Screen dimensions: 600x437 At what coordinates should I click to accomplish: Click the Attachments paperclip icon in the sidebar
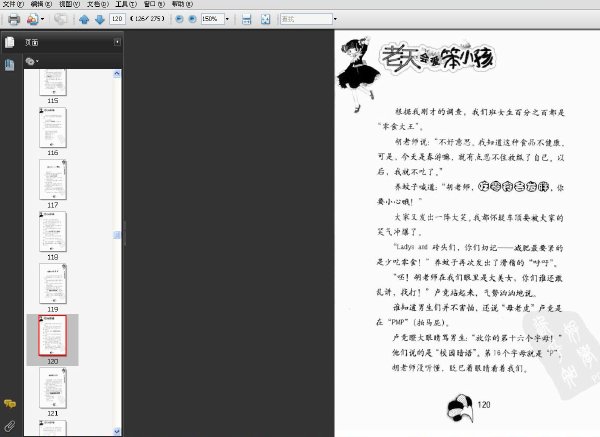pyautogui.click(x=10, y=426)
